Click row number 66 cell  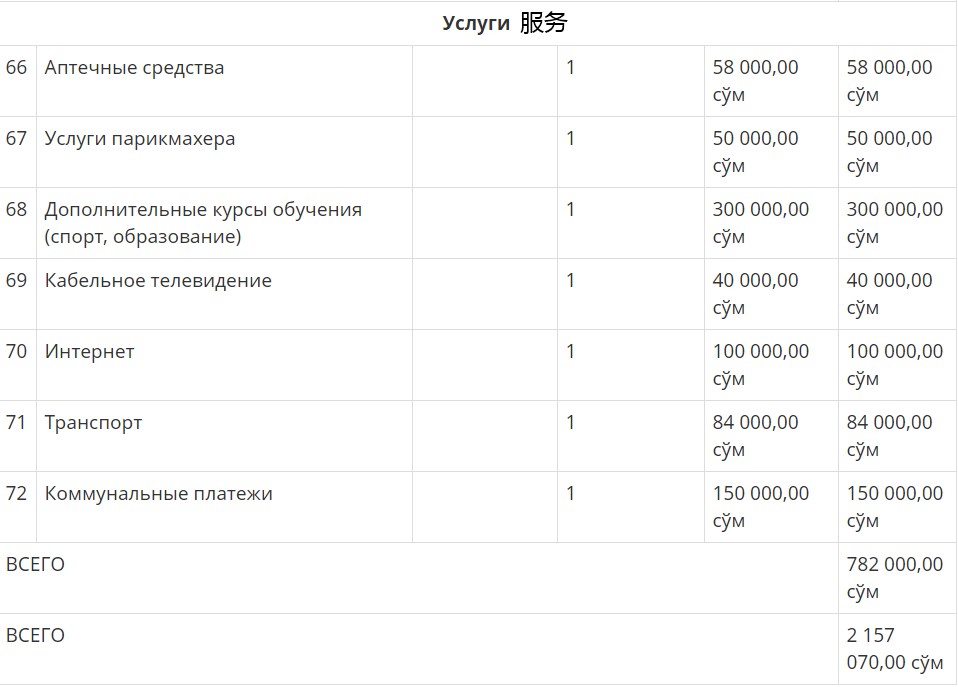point(17,68)
